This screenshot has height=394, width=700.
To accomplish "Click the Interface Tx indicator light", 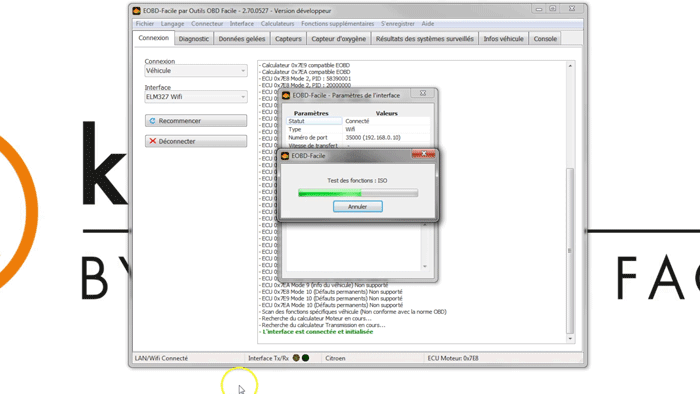I will [296, 358].
